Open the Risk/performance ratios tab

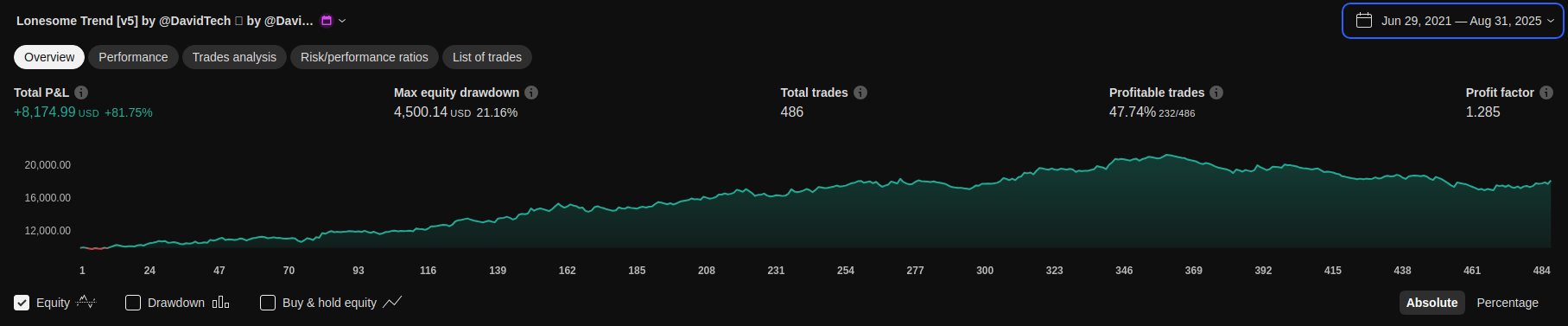(365, 57)
